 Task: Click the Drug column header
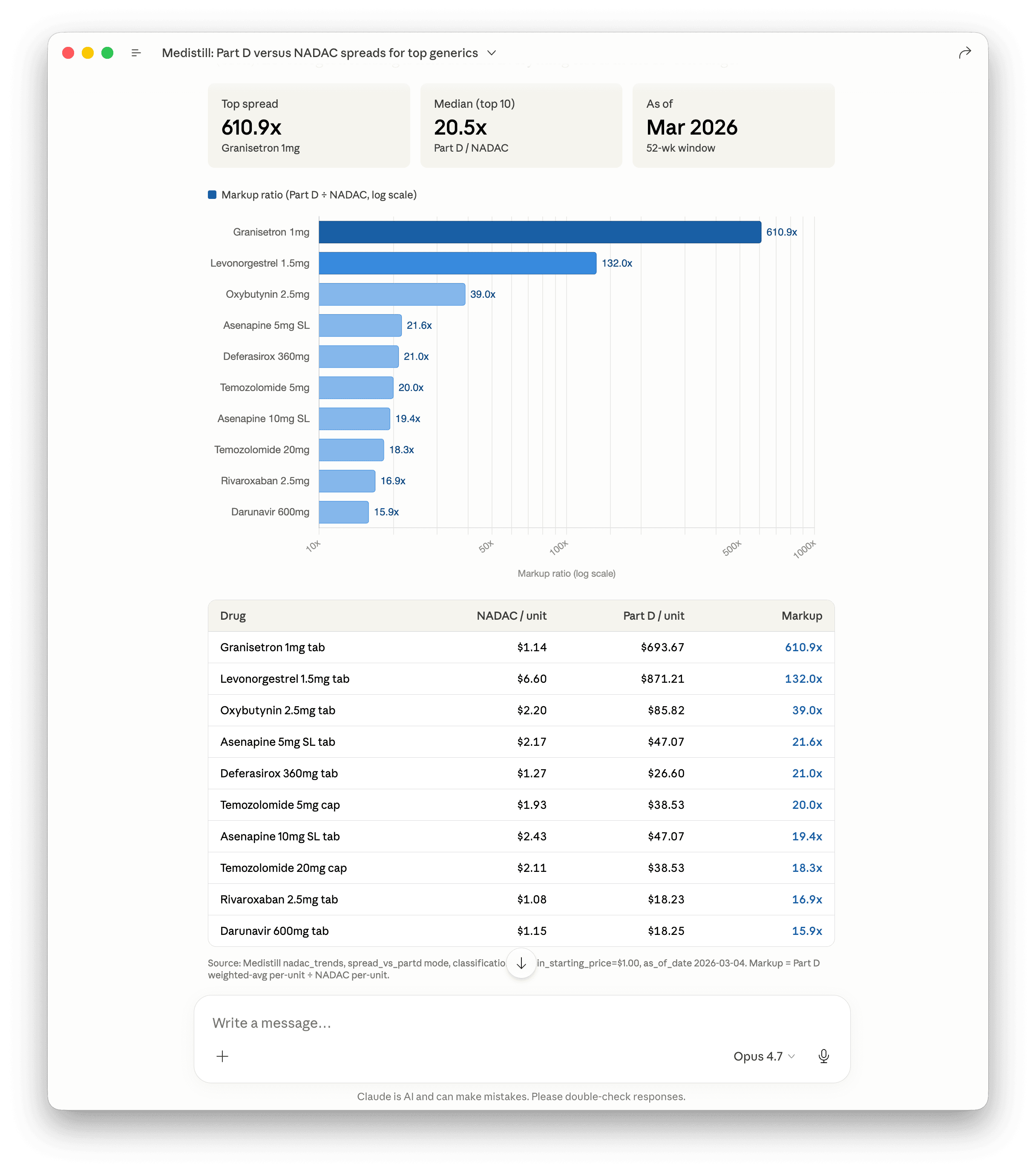click(x=233, y=616)
